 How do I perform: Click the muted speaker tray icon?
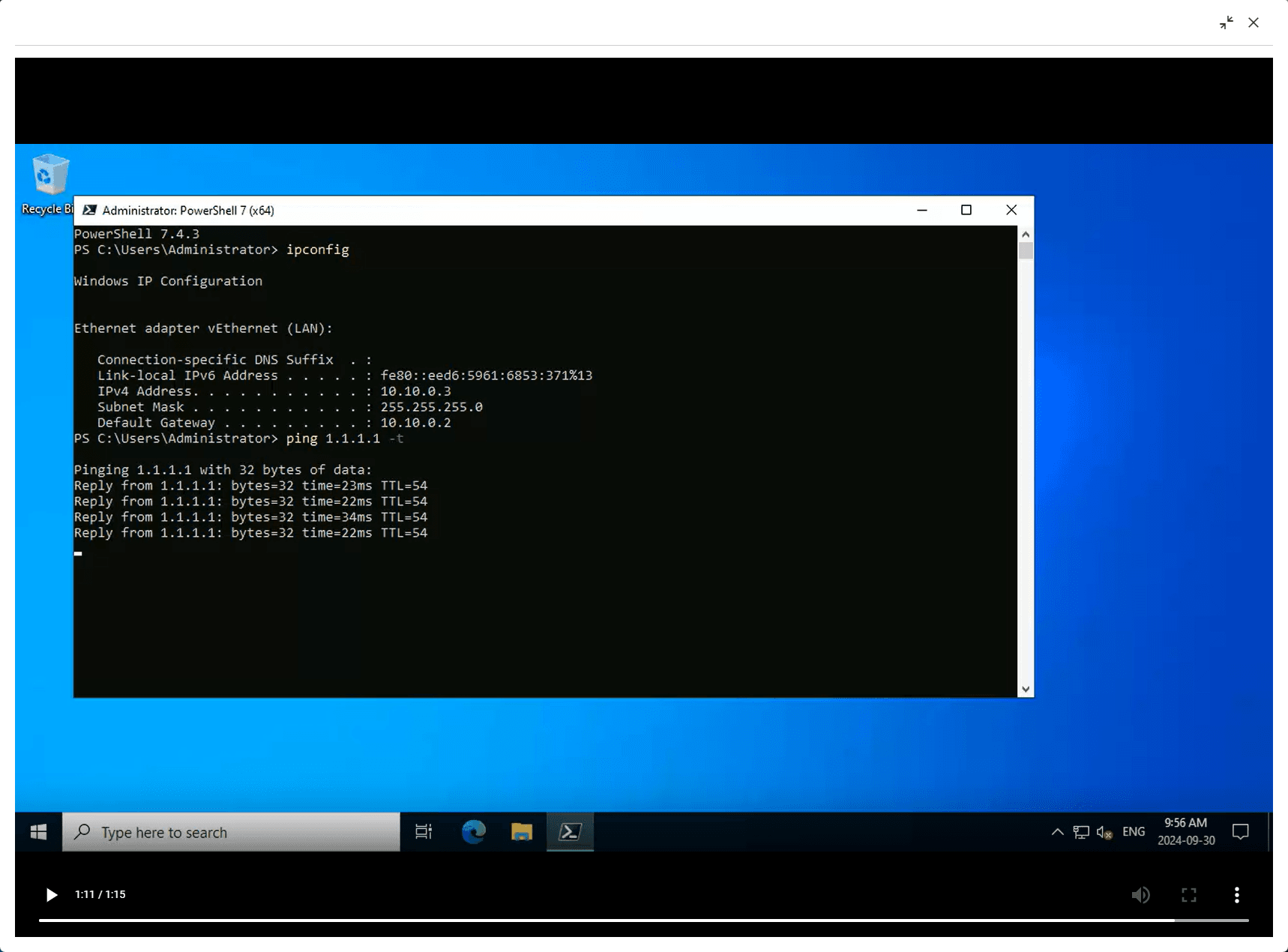[1104, 832]
